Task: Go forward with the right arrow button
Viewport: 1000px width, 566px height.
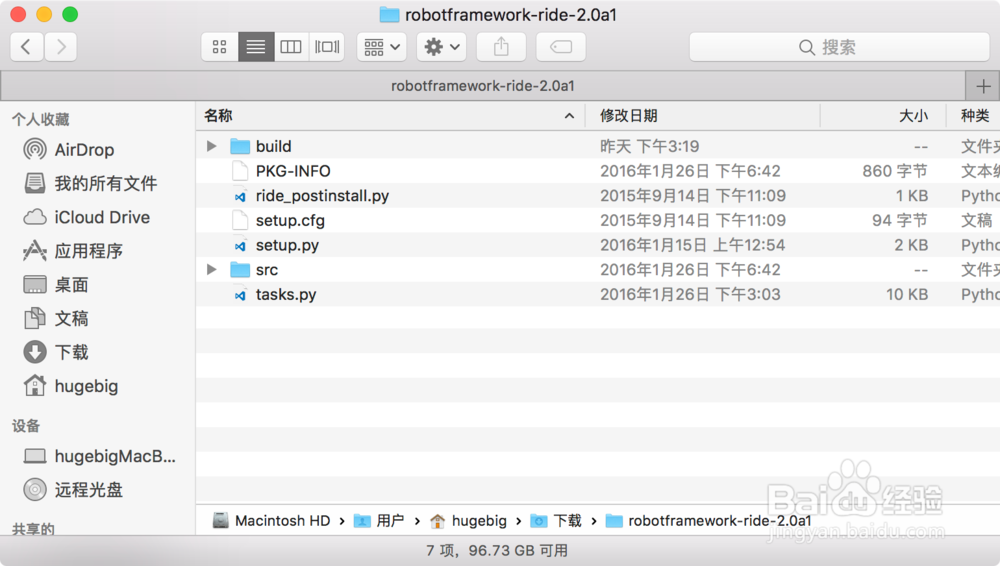Action: pos(61,47)
